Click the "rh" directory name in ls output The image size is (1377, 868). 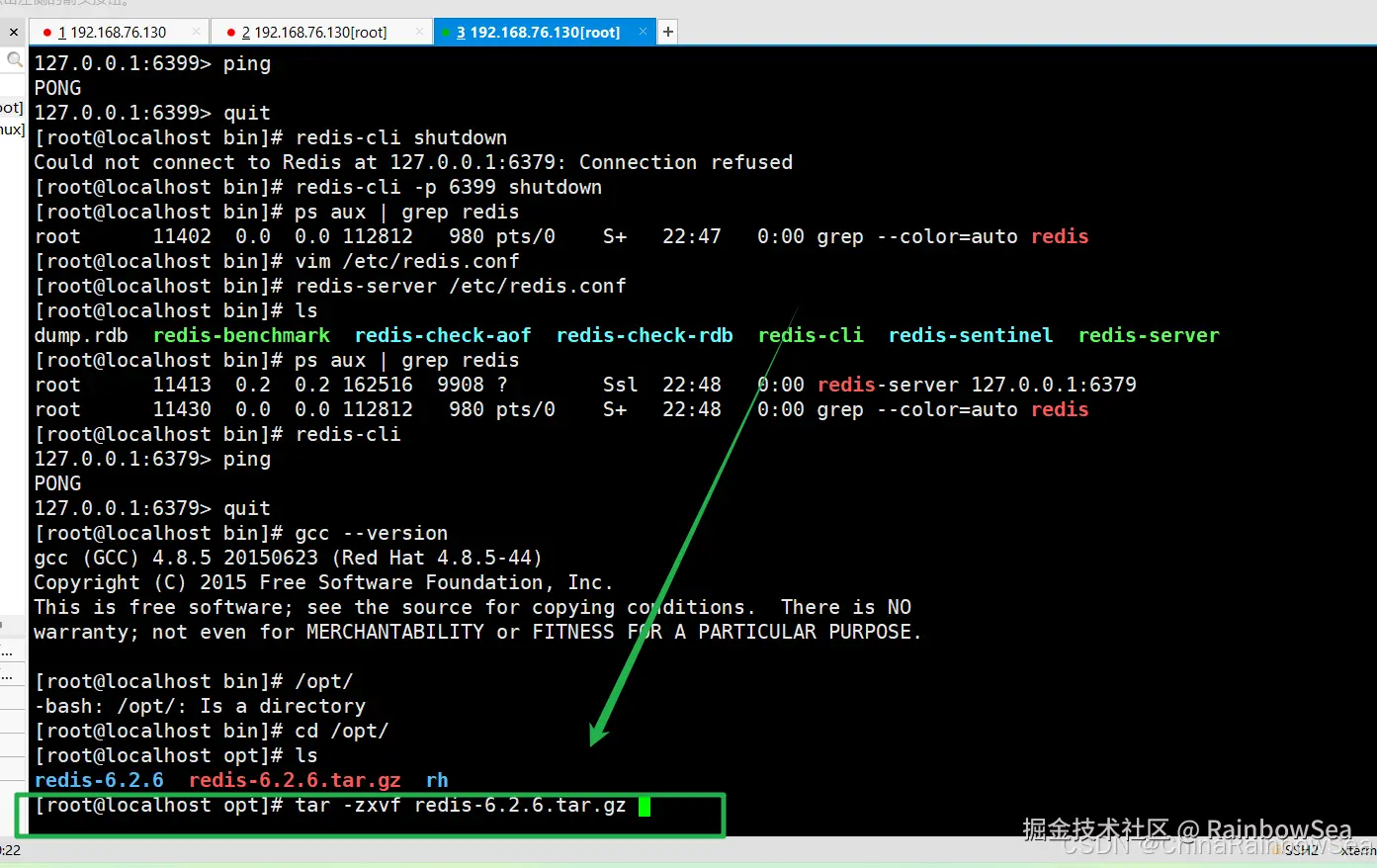437,780
